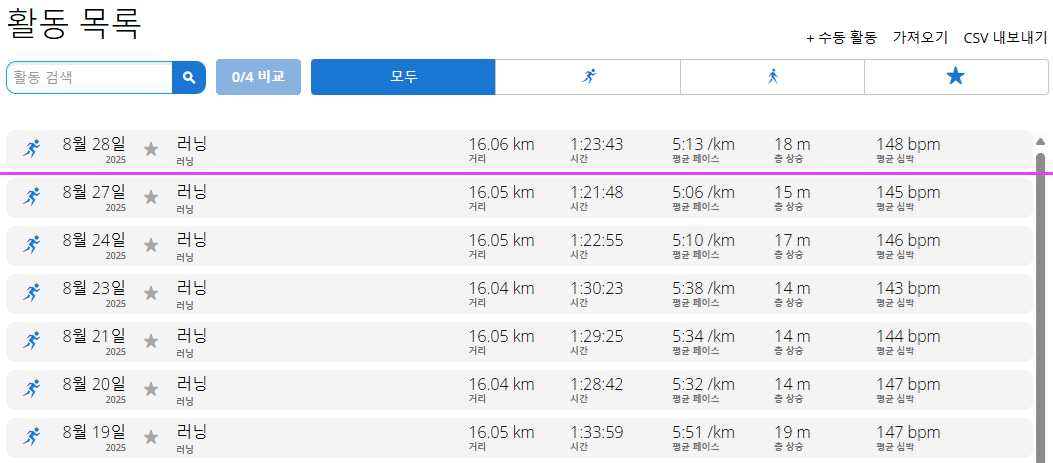Click the 1:33:59 time value
The width and height of the screenshot is (1053, 463).
pos(597,433)
